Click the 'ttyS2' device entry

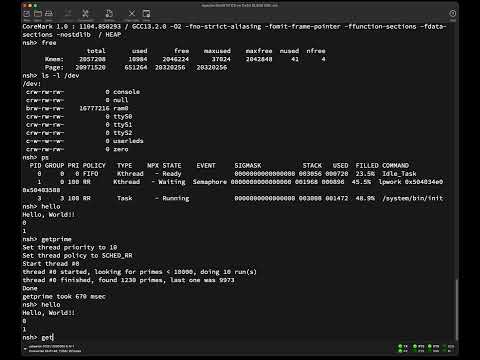(123, 133)
